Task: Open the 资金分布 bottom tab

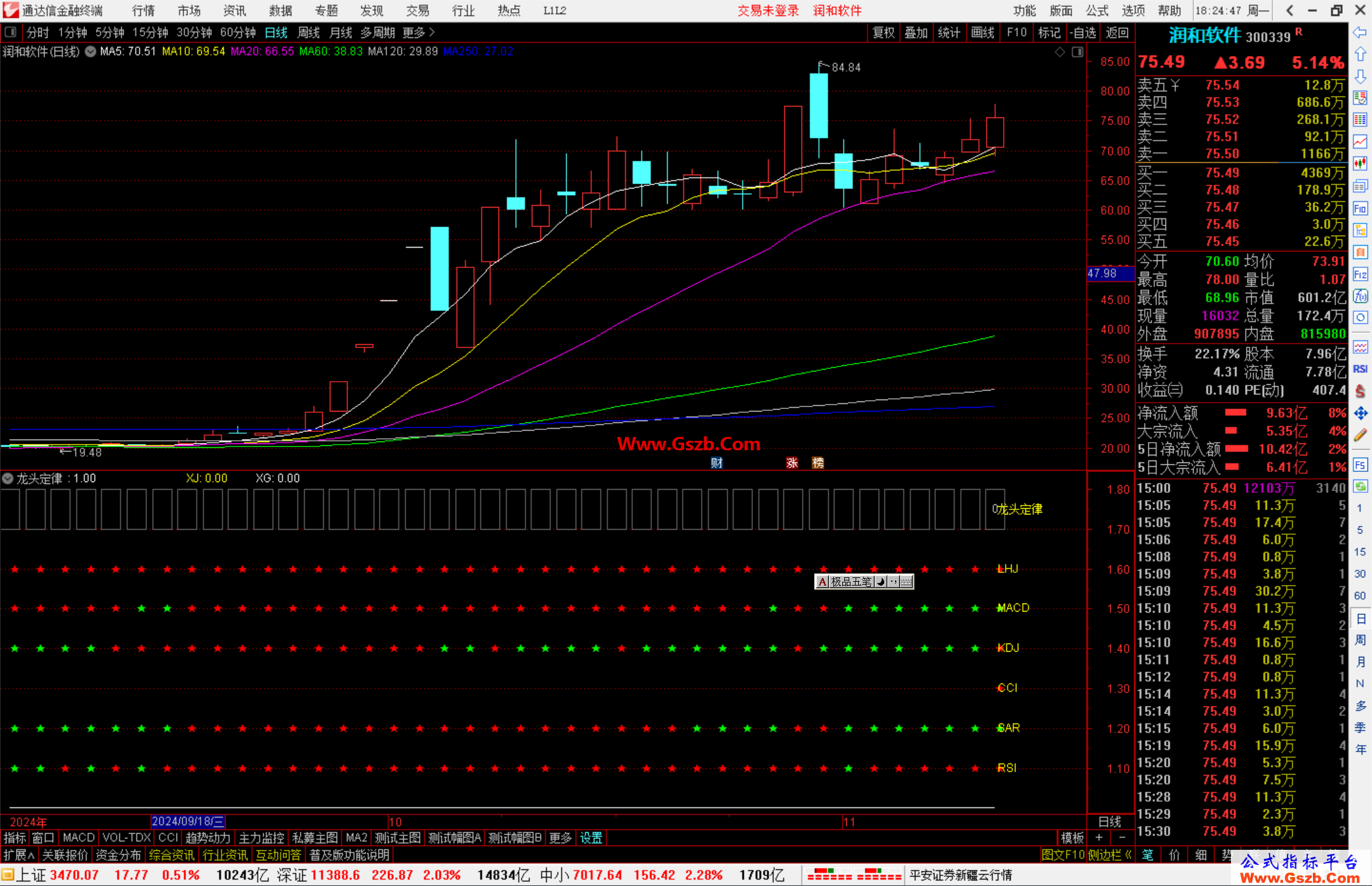Action: tap(118, 855)
